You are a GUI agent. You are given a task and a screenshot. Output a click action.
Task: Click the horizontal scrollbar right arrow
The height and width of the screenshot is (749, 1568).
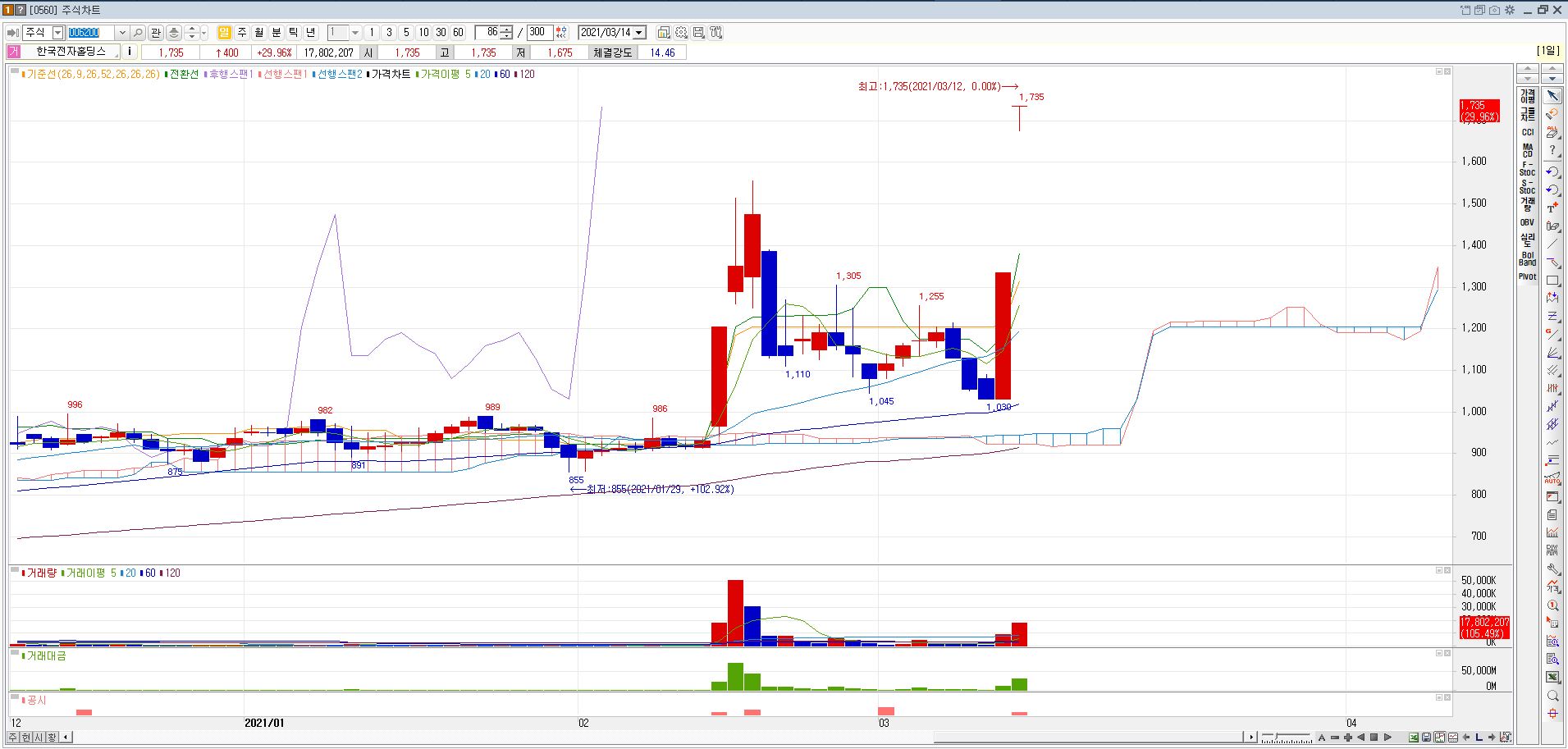click(1251, 737)
